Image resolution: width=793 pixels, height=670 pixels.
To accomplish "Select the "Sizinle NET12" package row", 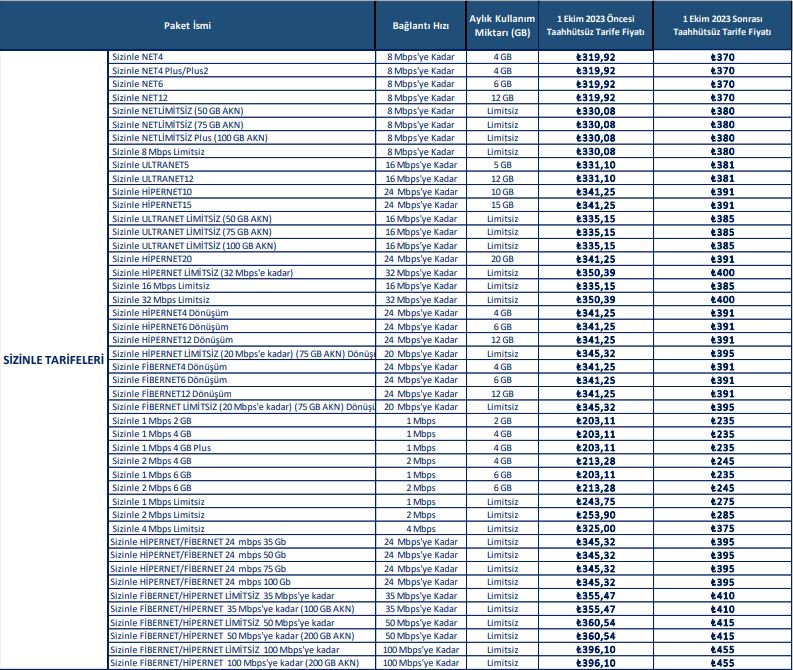I will pos(140,98).
